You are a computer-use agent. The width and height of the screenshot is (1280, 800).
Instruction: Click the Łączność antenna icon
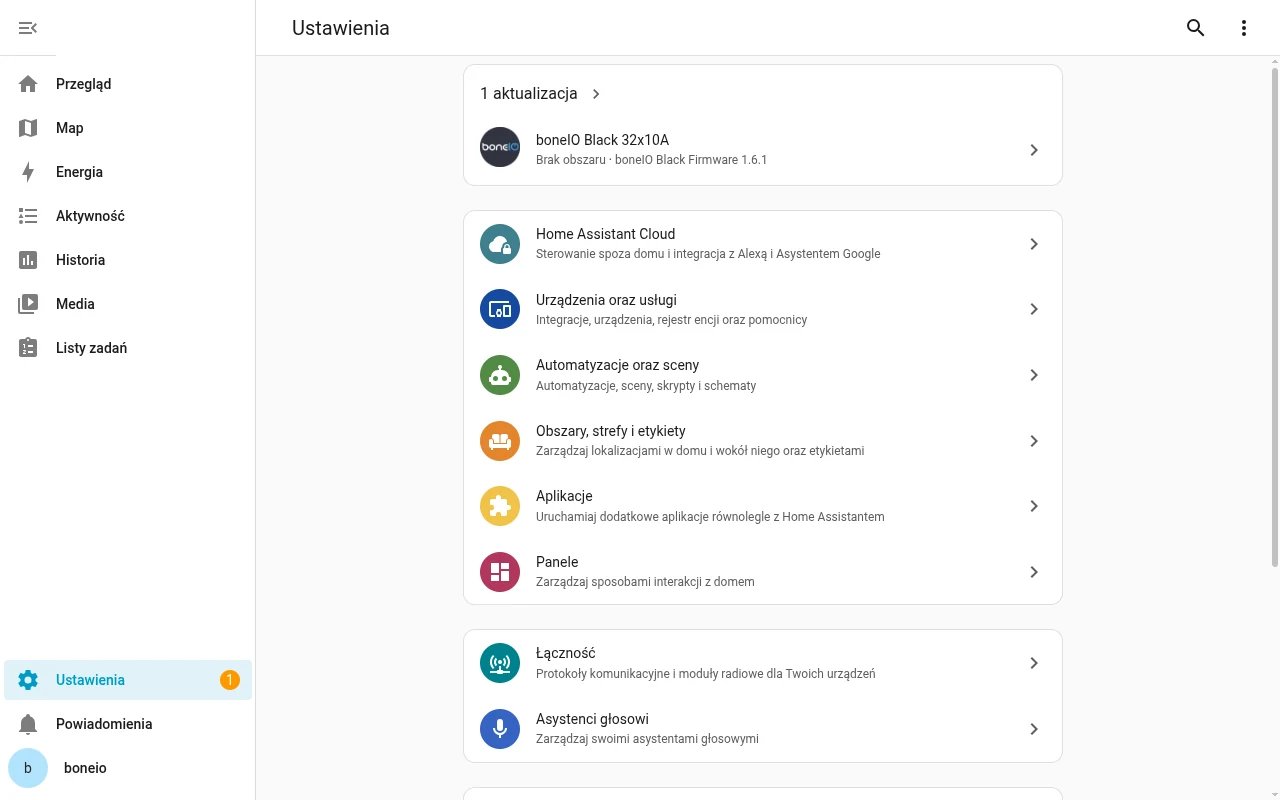click(500, 663)
